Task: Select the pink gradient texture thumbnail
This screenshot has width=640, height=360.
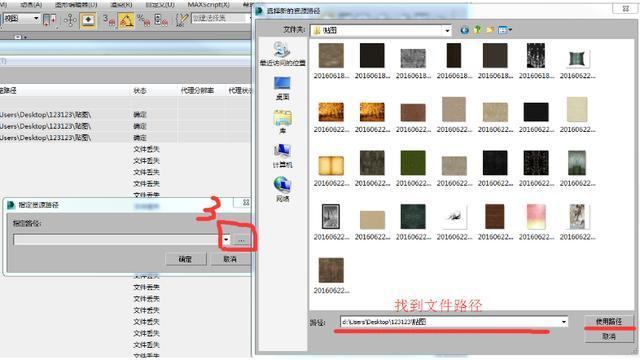Action: (x=536, y=217)
